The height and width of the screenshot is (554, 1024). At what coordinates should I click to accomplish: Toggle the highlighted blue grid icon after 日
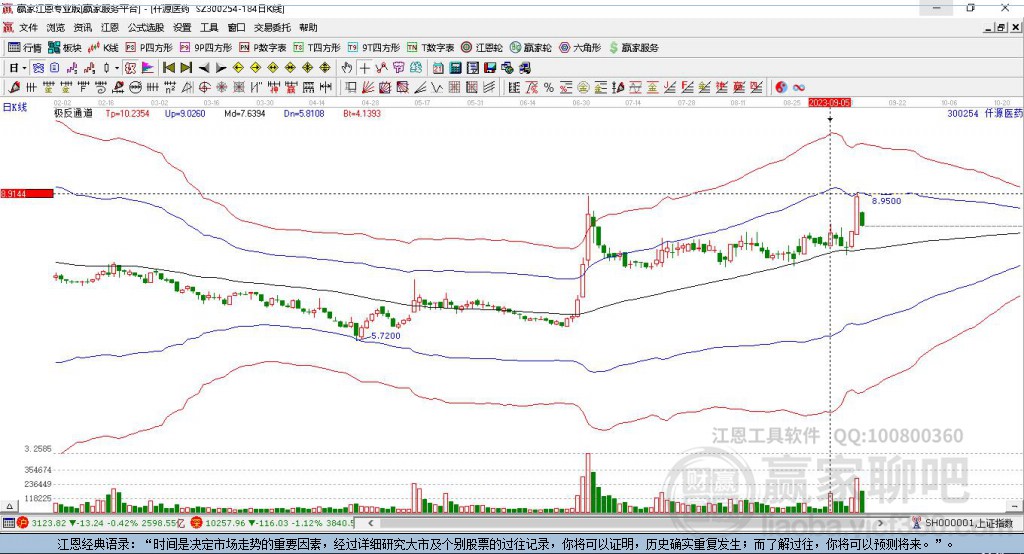click(38, 68)
